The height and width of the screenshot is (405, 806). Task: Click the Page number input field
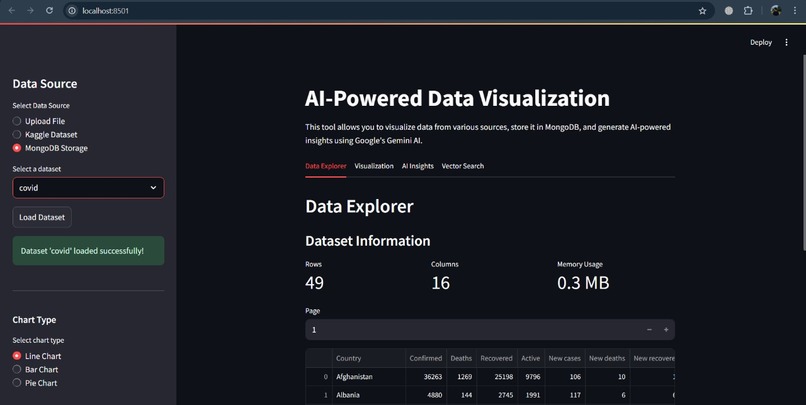(473, 329)
